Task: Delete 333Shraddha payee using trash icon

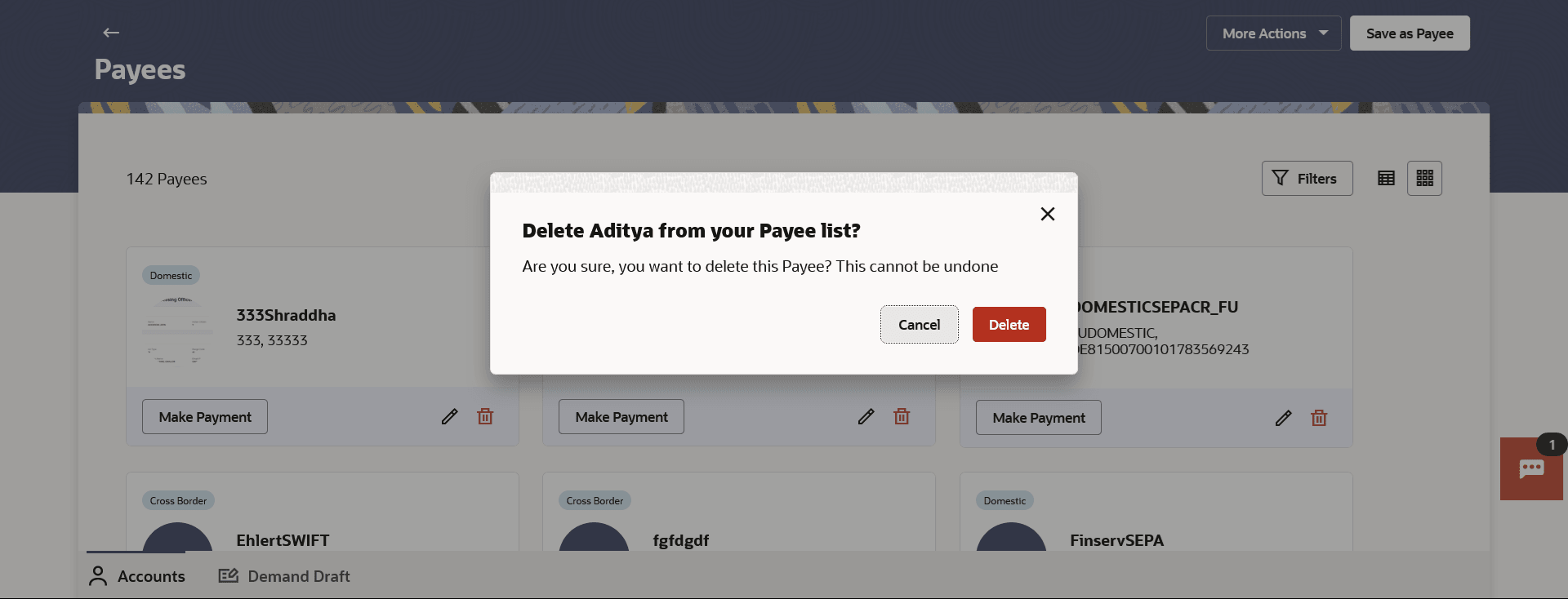Action: 485,416
